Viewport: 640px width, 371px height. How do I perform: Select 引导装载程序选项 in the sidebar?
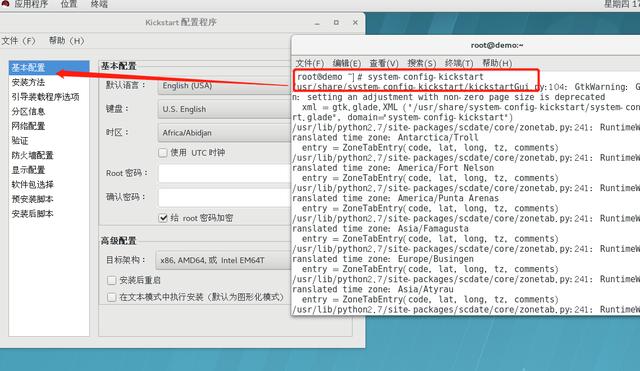49,97
